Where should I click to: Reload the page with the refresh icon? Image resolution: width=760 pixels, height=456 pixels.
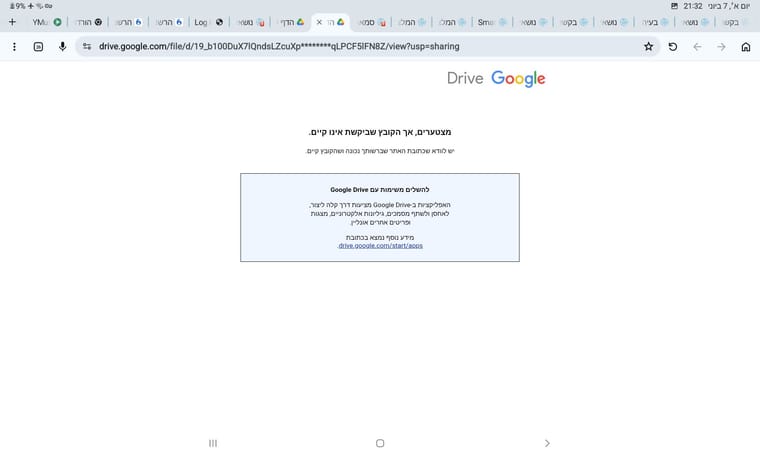[x=673, y=47]
